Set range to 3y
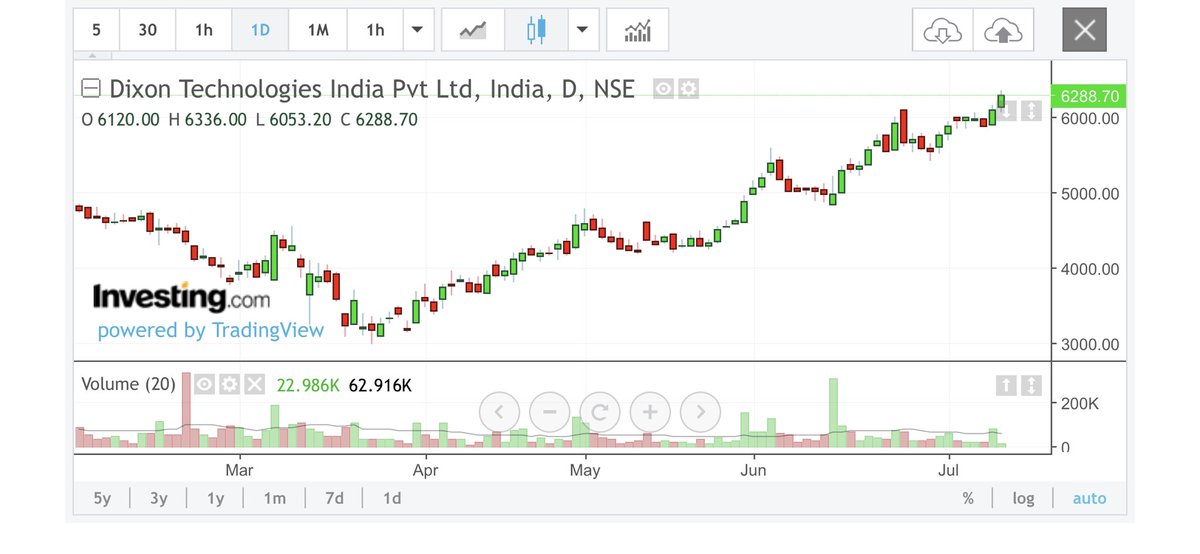The image size is (1200, 554). [x=158, y=498]
